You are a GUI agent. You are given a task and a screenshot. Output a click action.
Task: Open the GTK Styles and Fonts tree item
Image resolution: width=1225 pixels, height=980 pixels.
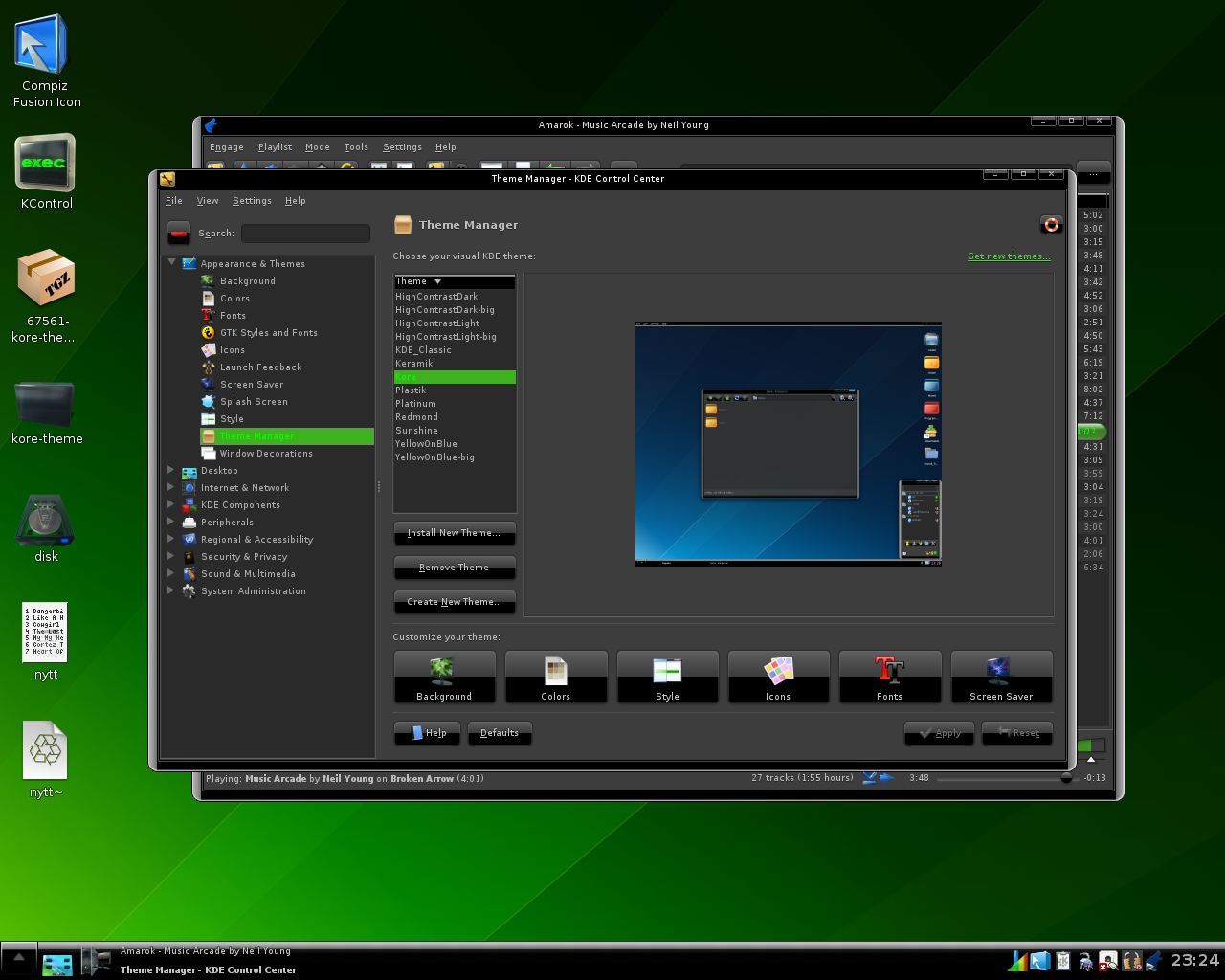[268, 333]
